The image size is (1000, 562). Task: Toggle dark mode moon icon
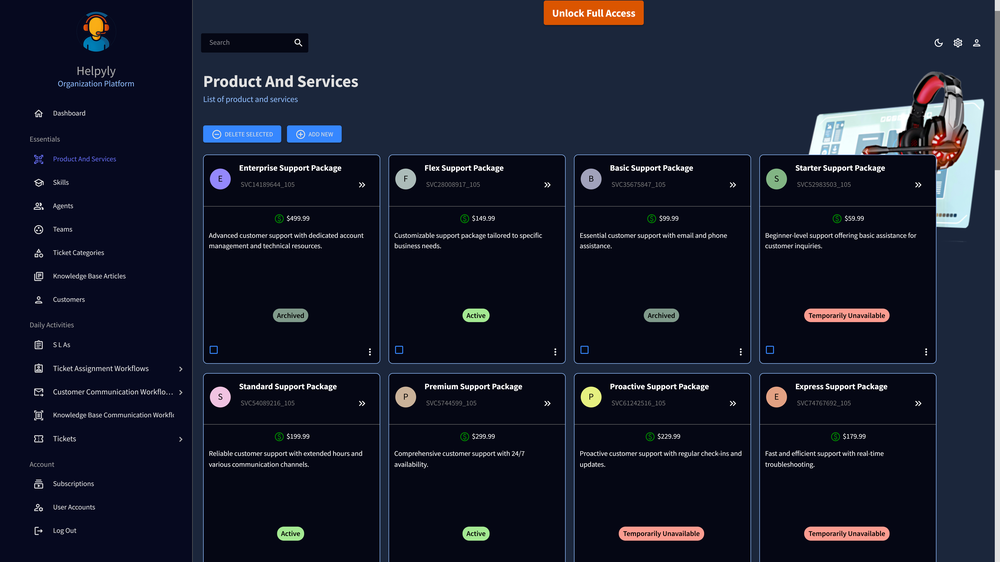click(938, 43)
